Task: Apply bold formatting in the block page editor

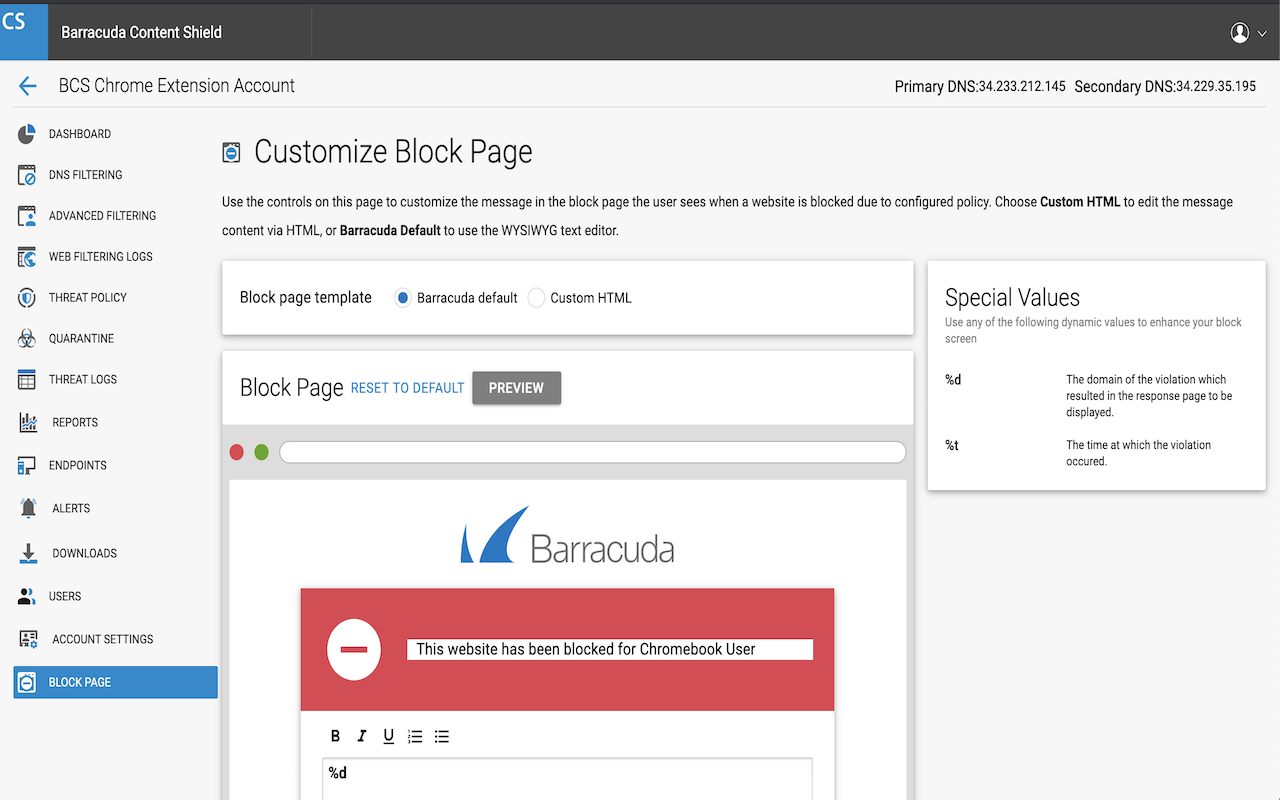Action: pyautogui.click(x=335, y=736)
